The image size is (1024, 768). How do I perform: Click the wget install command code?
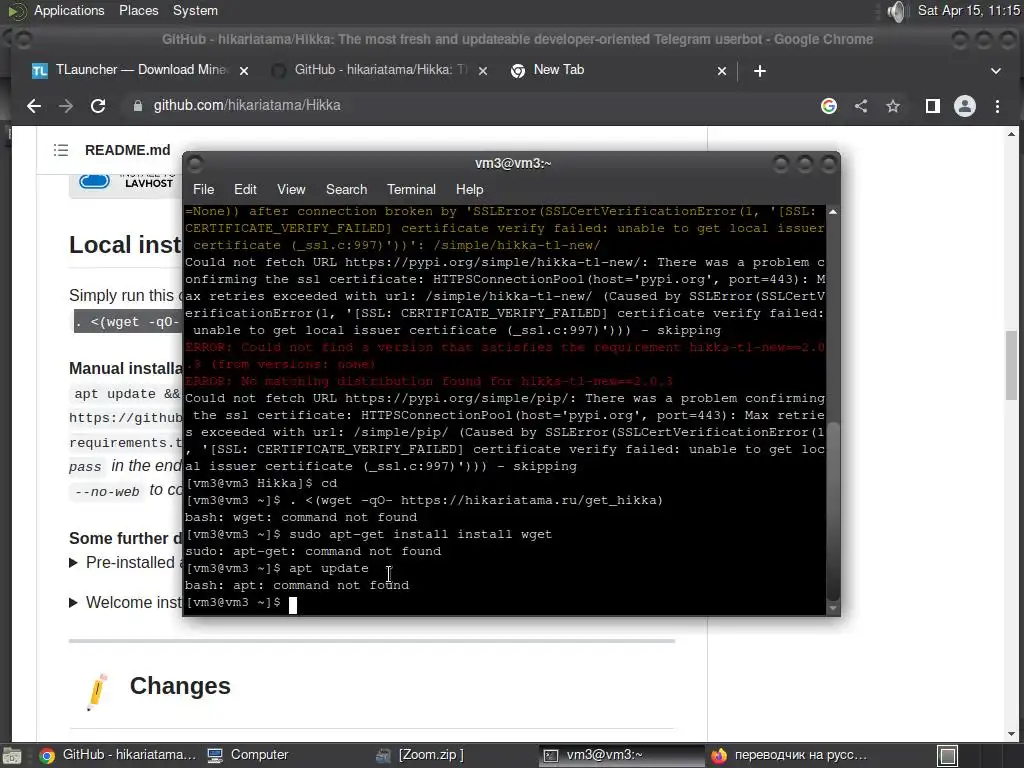pyautogui.click(x=128, y=322)
